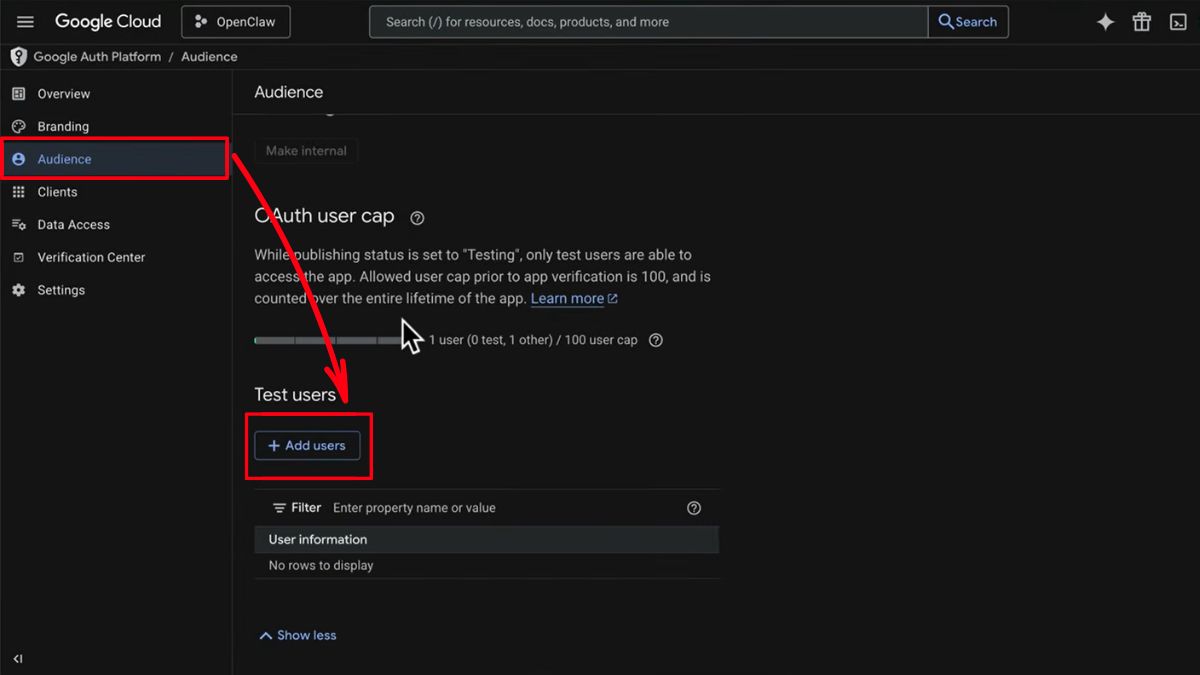
Task: Click the help icon beside the Filter bar
Action: [693, 508]
